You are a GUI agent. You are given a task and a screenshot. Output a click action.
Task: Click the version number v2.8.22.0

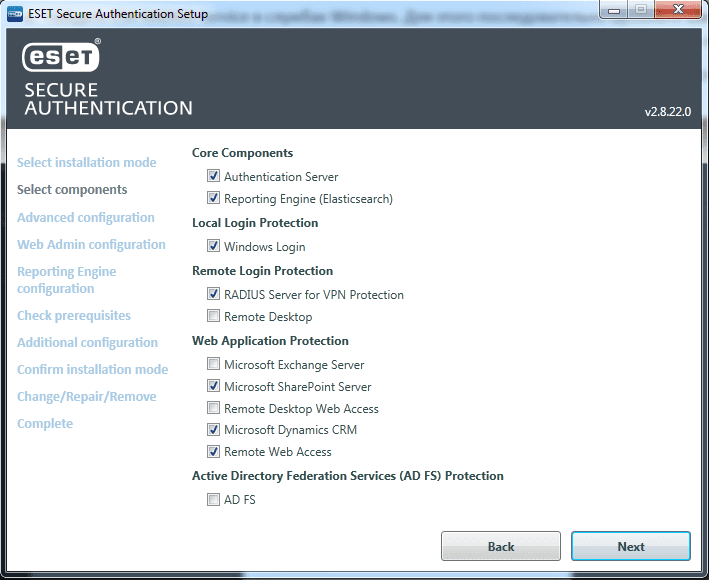point(667,112)
